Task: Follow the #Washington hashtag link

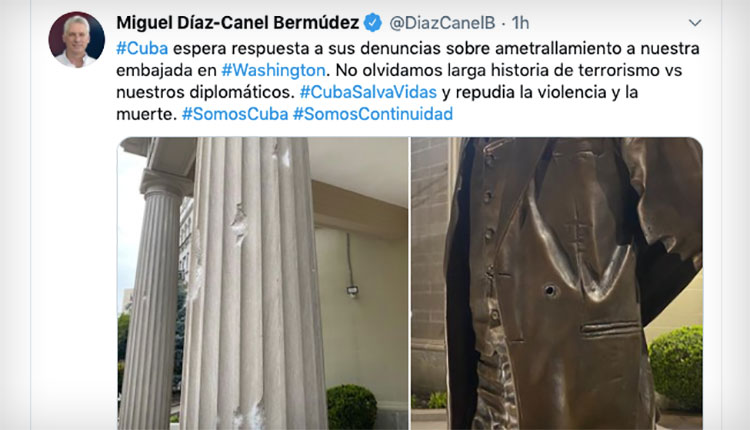Action: click(273, 70)
